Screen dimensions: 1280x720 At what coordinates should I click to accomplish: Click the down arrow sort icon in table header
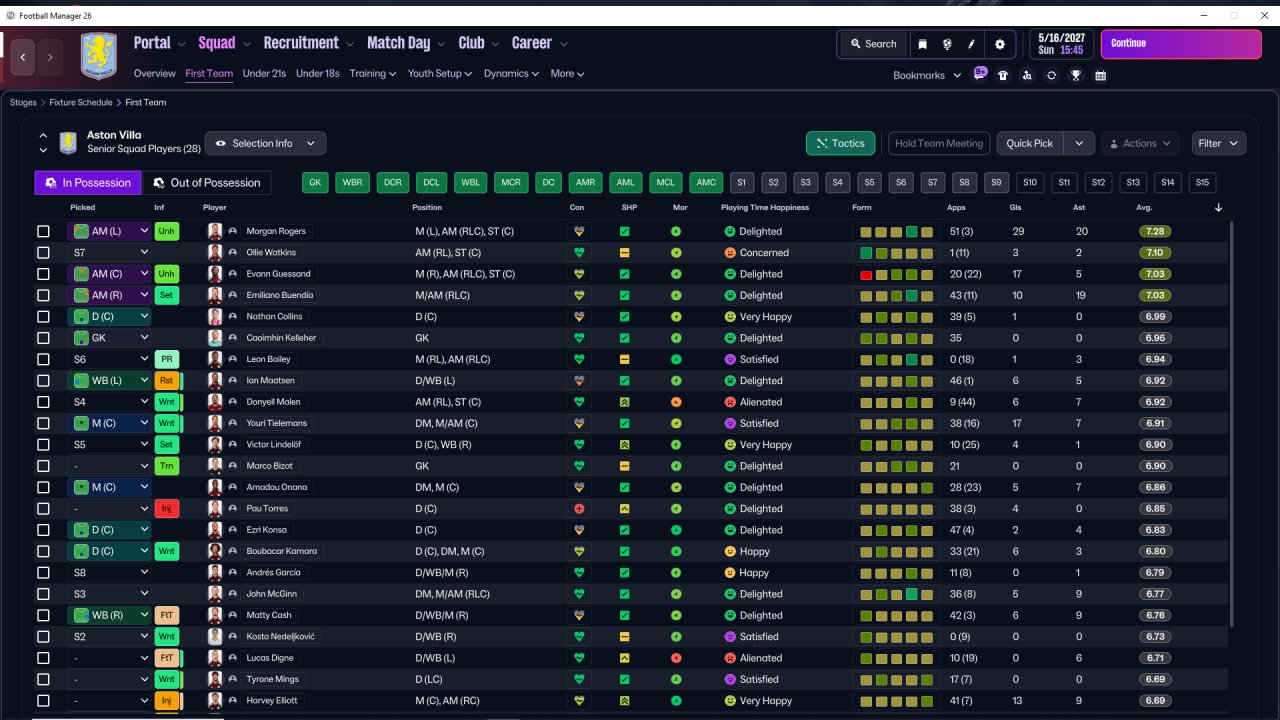click(1218, 208)
